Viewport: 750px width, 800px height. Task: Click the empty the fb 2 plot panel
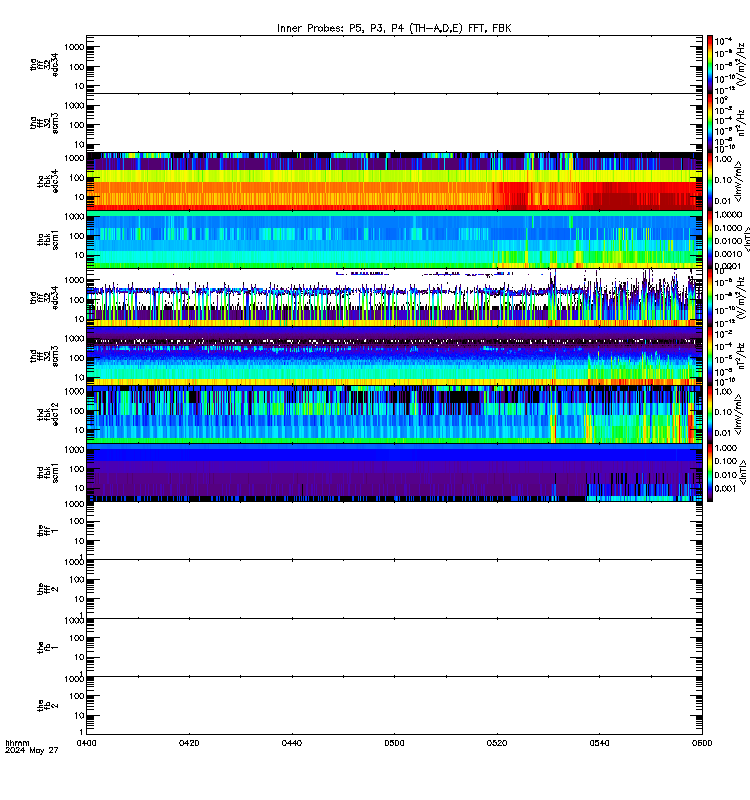(394, 706)
